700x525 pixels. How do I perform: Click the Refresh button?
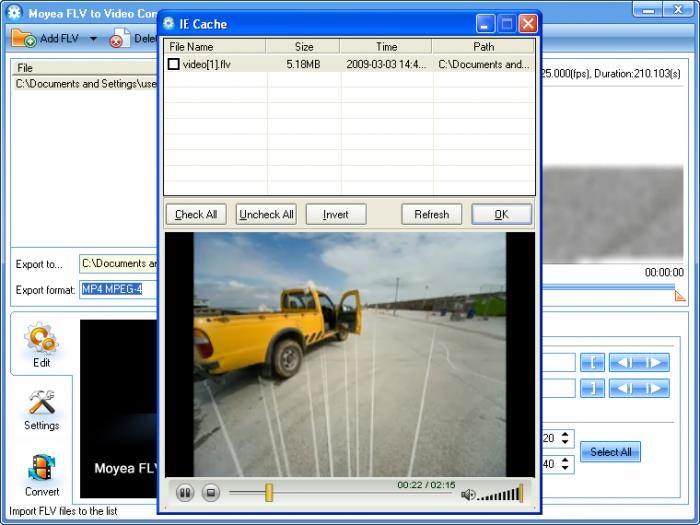432,215
